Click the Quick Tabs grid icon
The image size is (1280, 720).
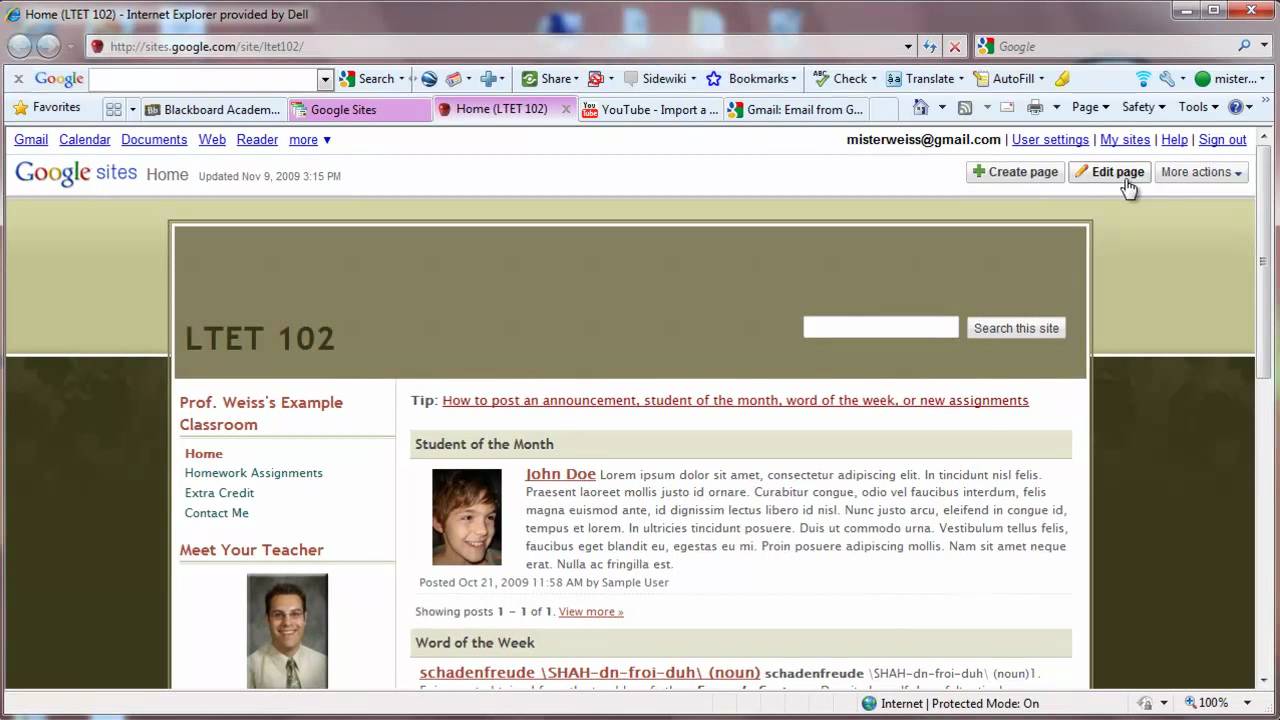(x=114, y=109)
